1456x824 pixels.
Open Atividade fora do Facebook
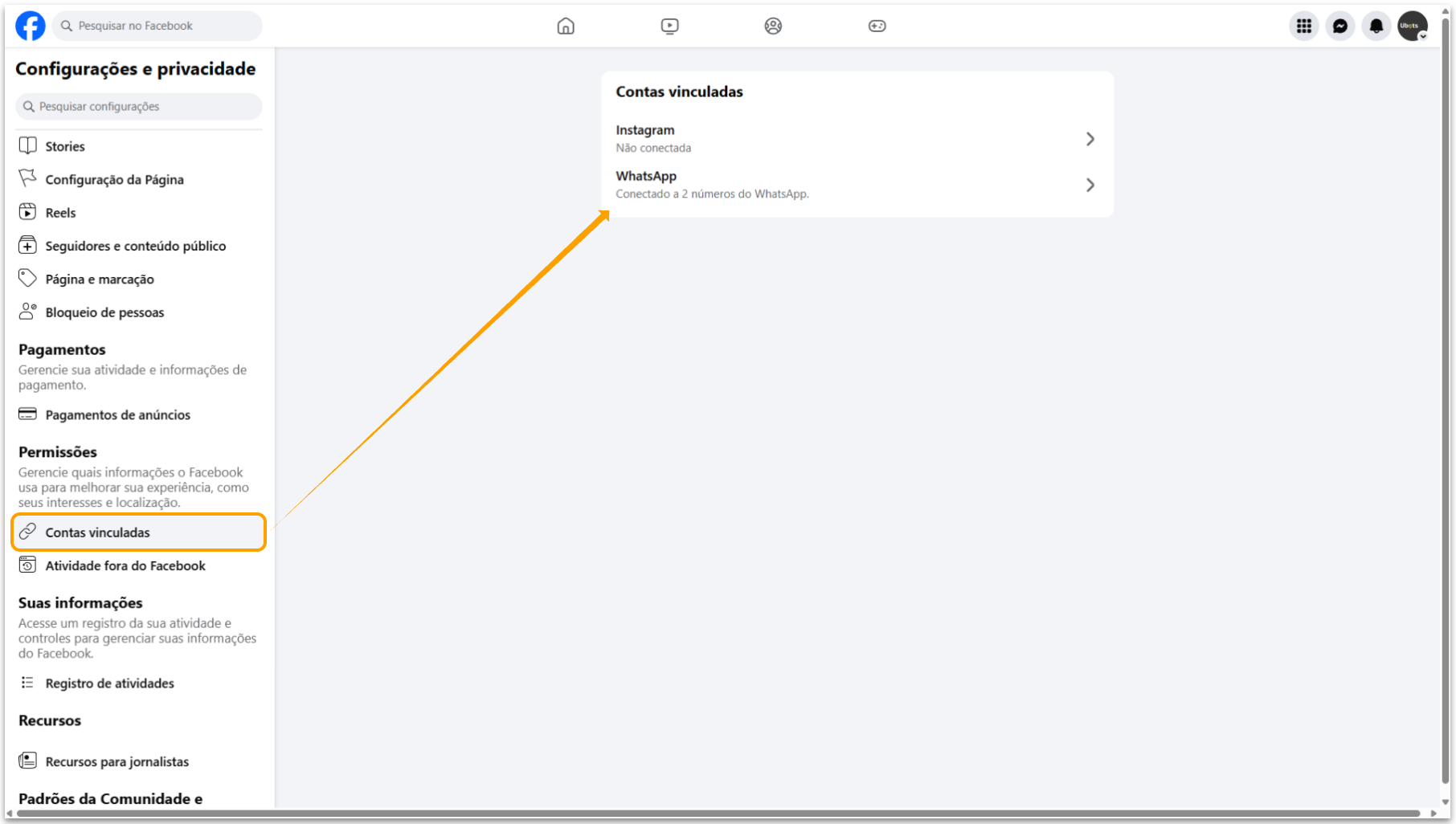tap(139, 565)
